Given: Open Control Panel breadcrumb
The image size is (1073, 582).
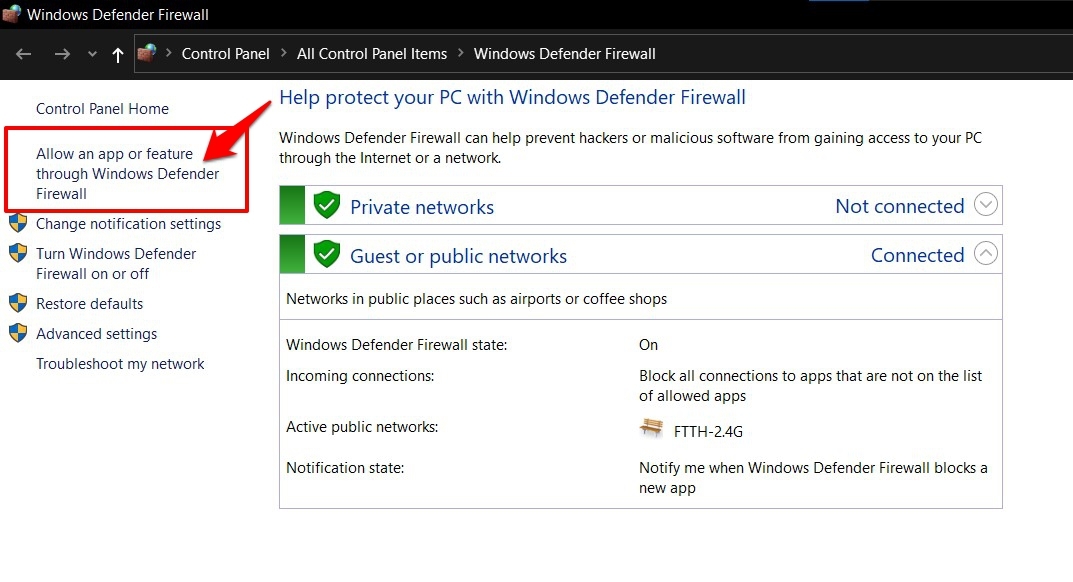Looking at the screenshot, I should (x=225, y=53).
